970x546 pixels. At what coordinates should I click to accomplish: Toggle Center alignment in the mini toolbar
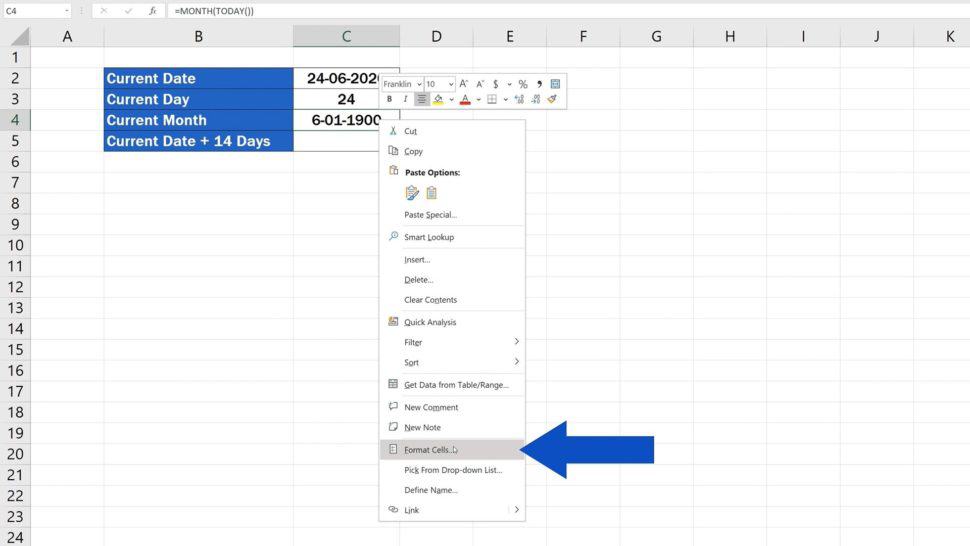422,99
